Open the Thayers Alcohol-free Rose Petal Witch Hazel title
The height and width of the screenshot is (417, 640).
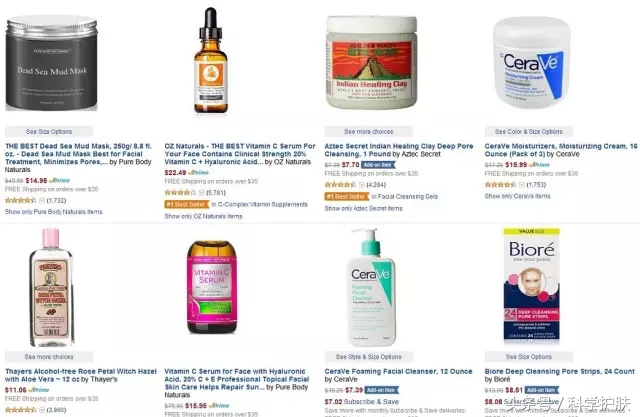[80, 375]
